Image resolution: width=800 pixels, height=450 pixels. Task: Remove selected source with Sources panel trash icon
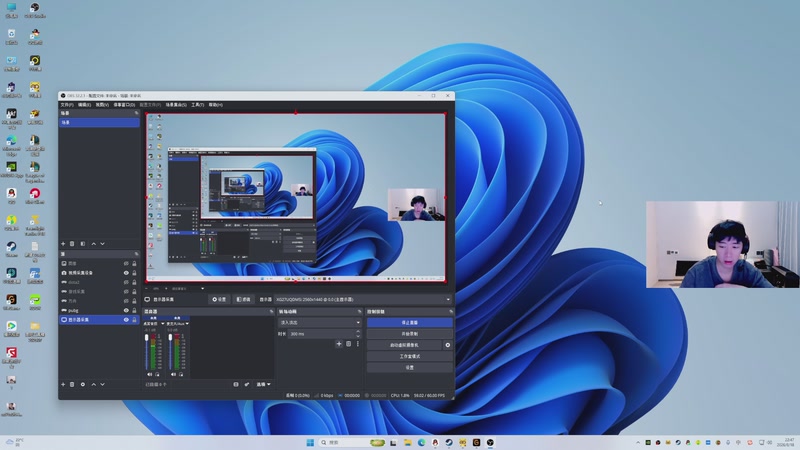coord(72,384)
